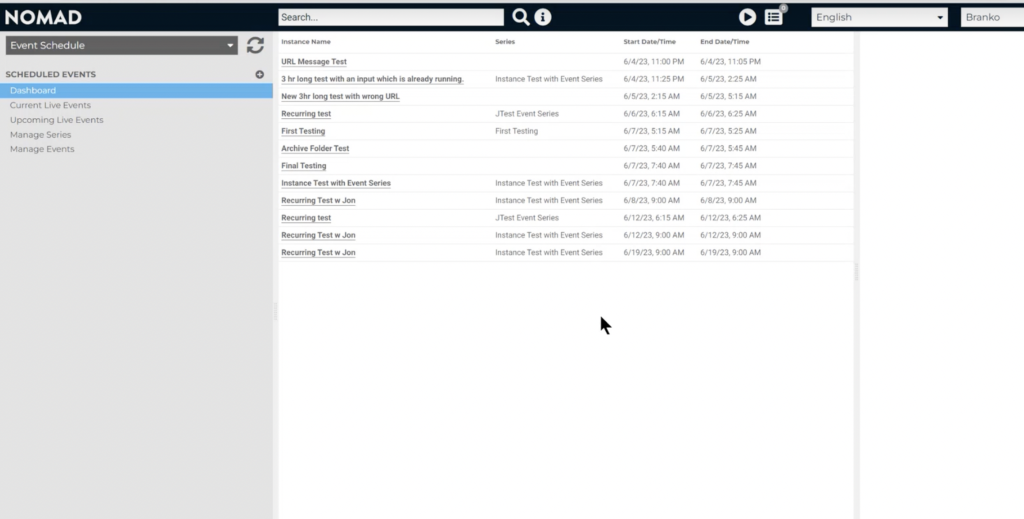Open the Archive Folder Test event
This screenshot has width=1024, height=519.
[315, 148]
